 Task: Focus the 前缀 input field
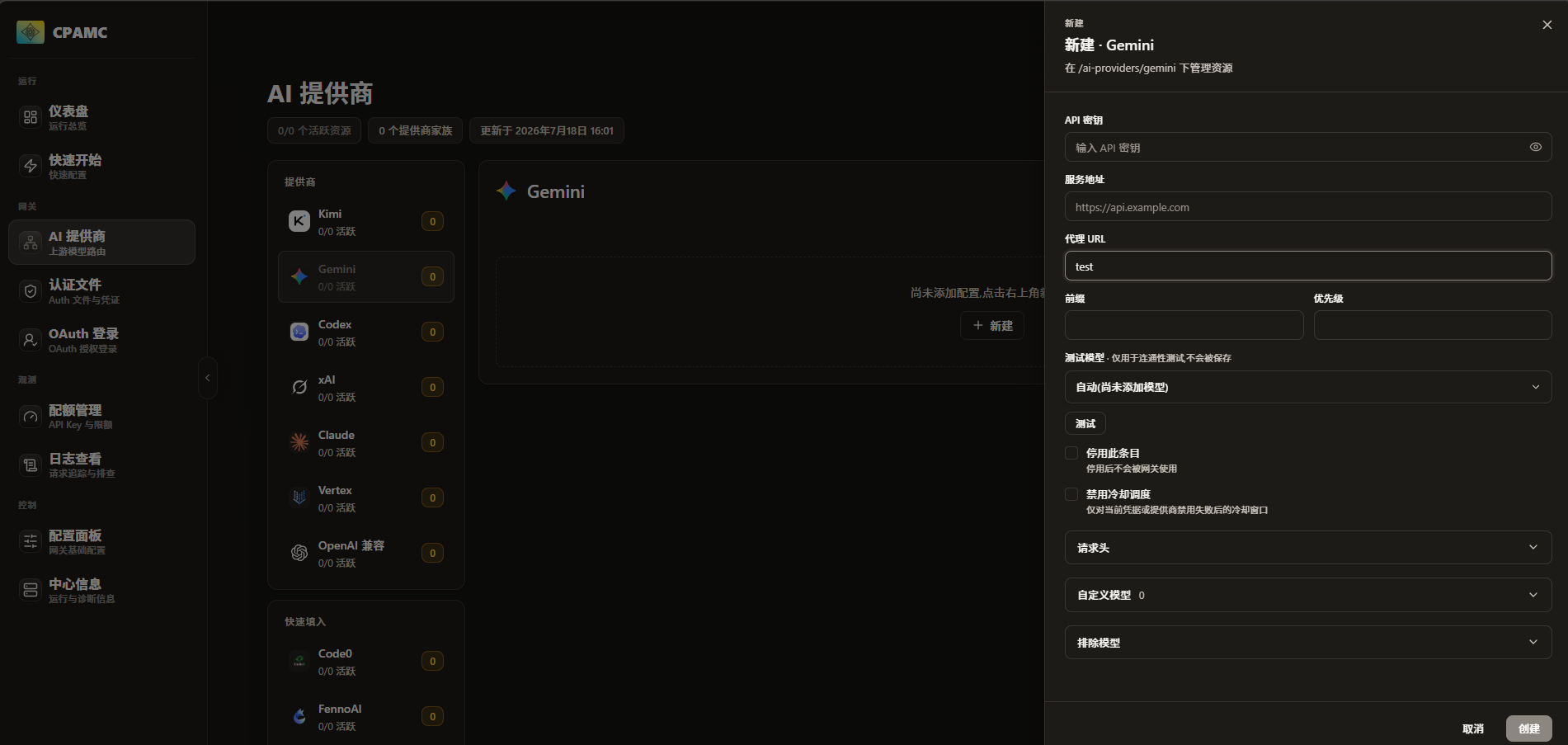[1184, 325]
